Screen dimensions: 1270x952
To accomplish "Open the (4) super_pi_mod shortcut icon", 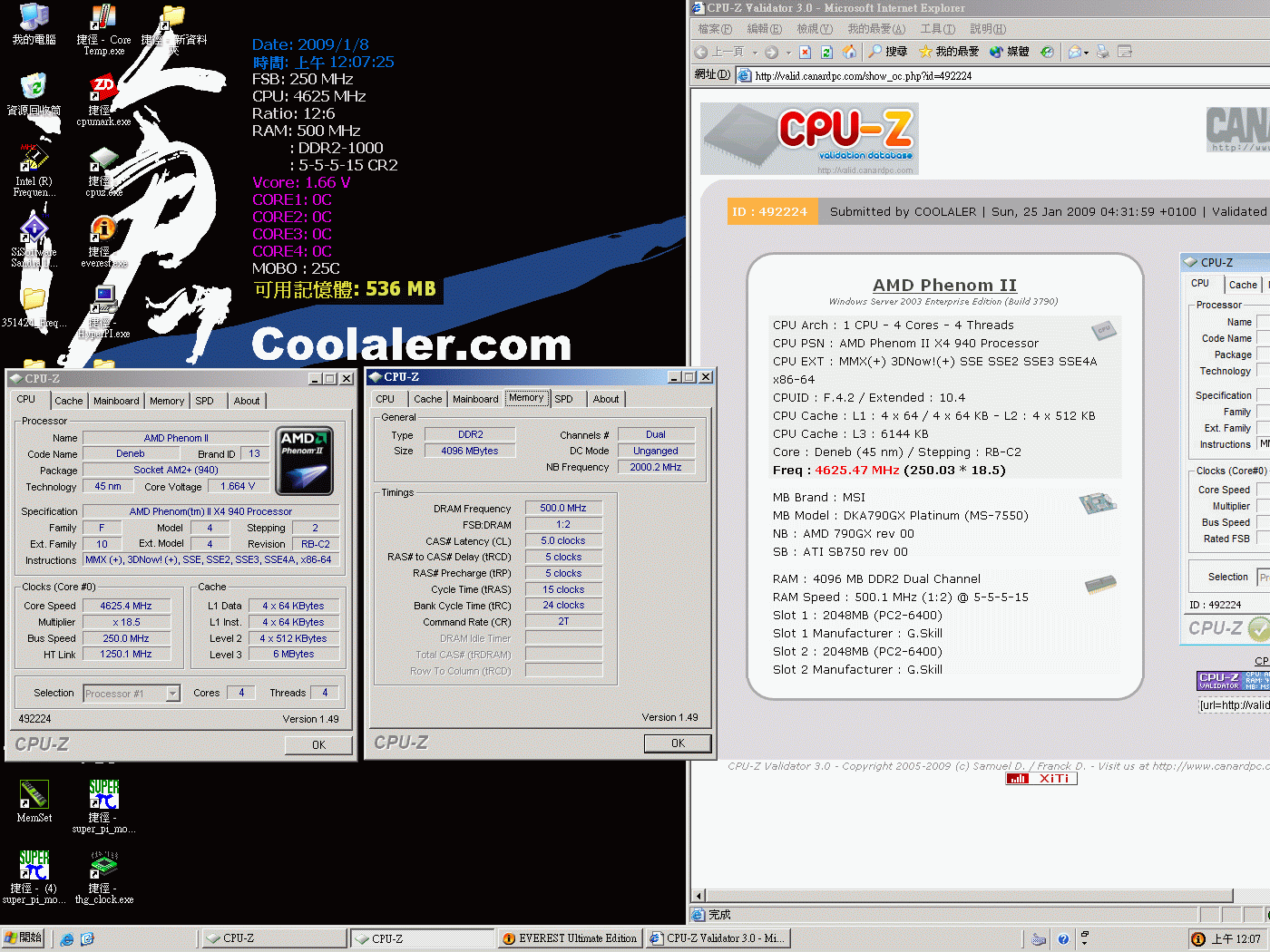I will [34, 878].
